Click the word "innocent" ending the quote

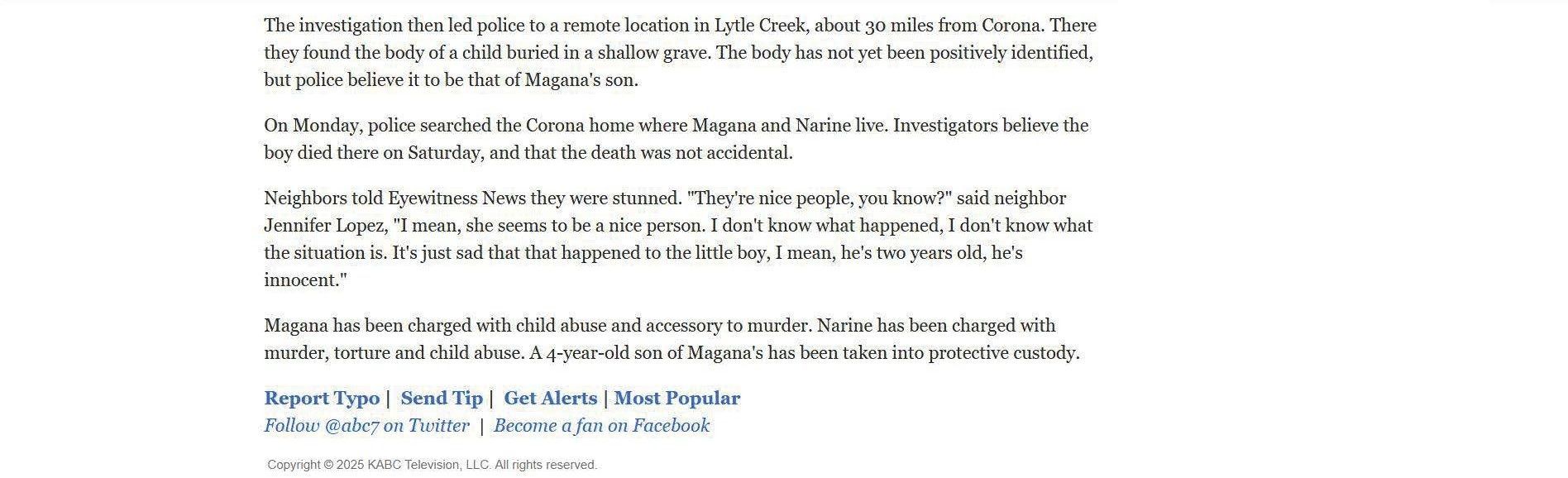pyautogui.click(x=301, y=280)
